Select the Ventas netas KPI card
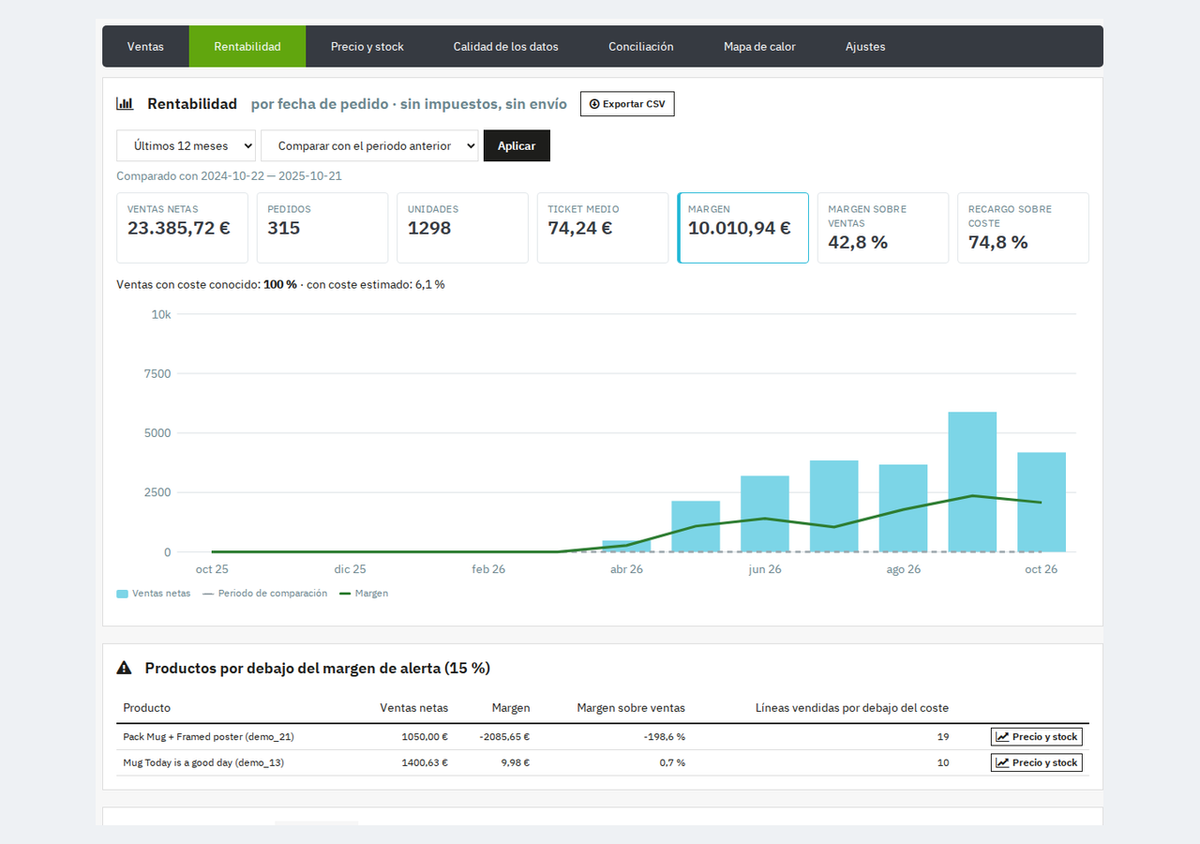1200x844 pixels. (182, 228)
